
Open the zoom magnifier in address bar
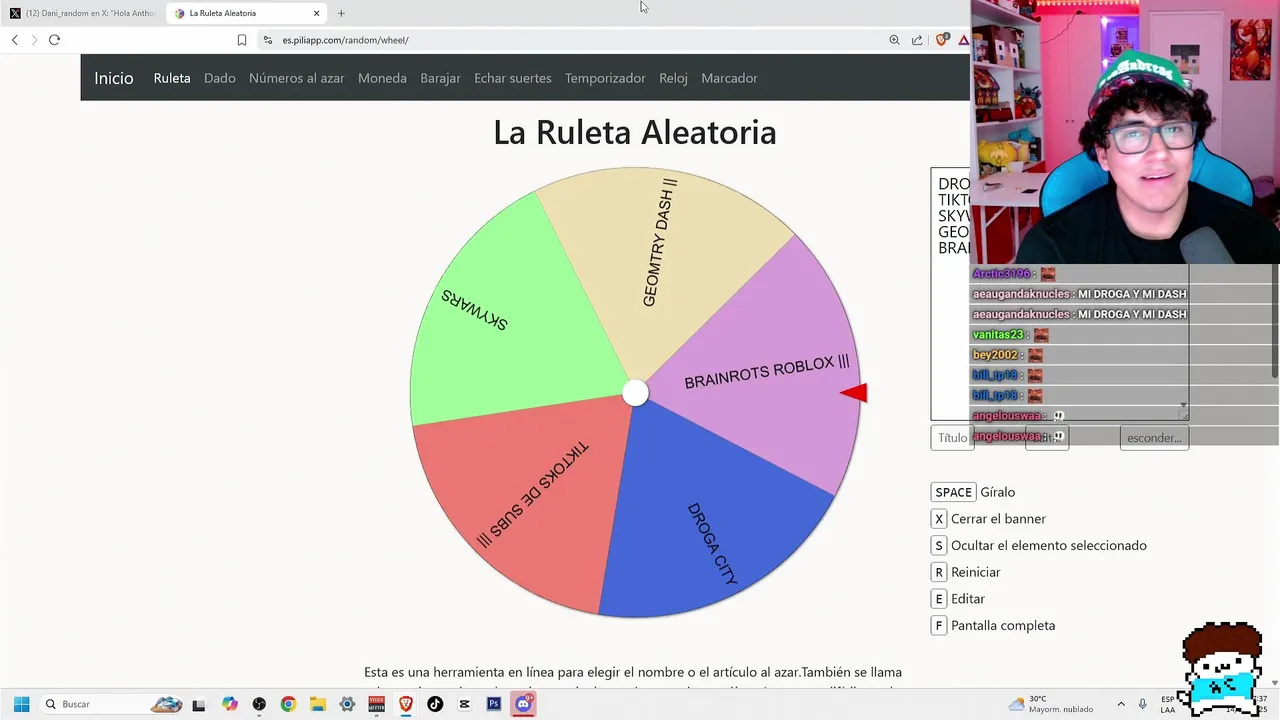coord(894,40)
